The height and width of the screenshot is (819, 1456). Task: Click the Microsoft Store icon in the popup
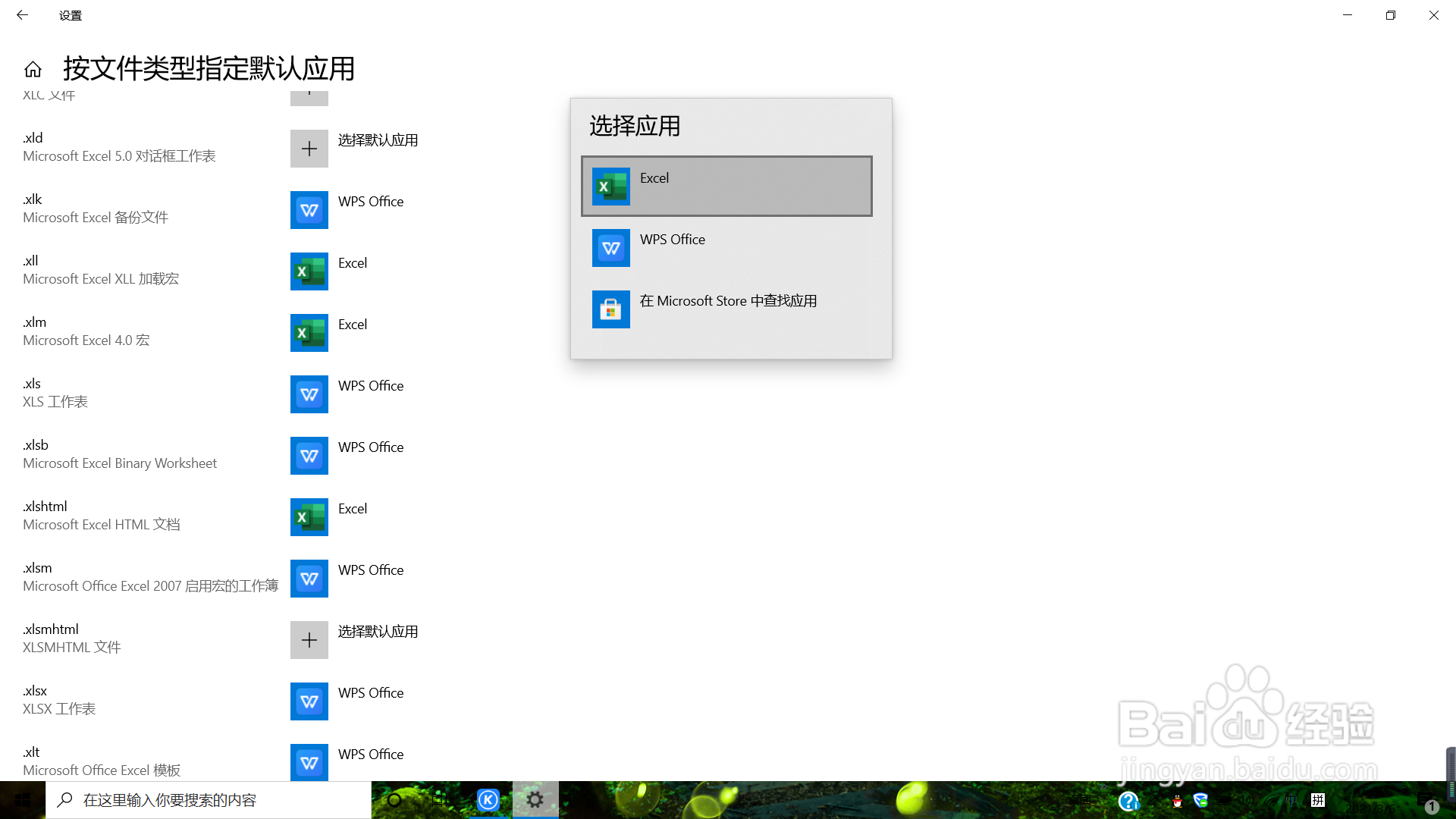(x=610, y=309)
